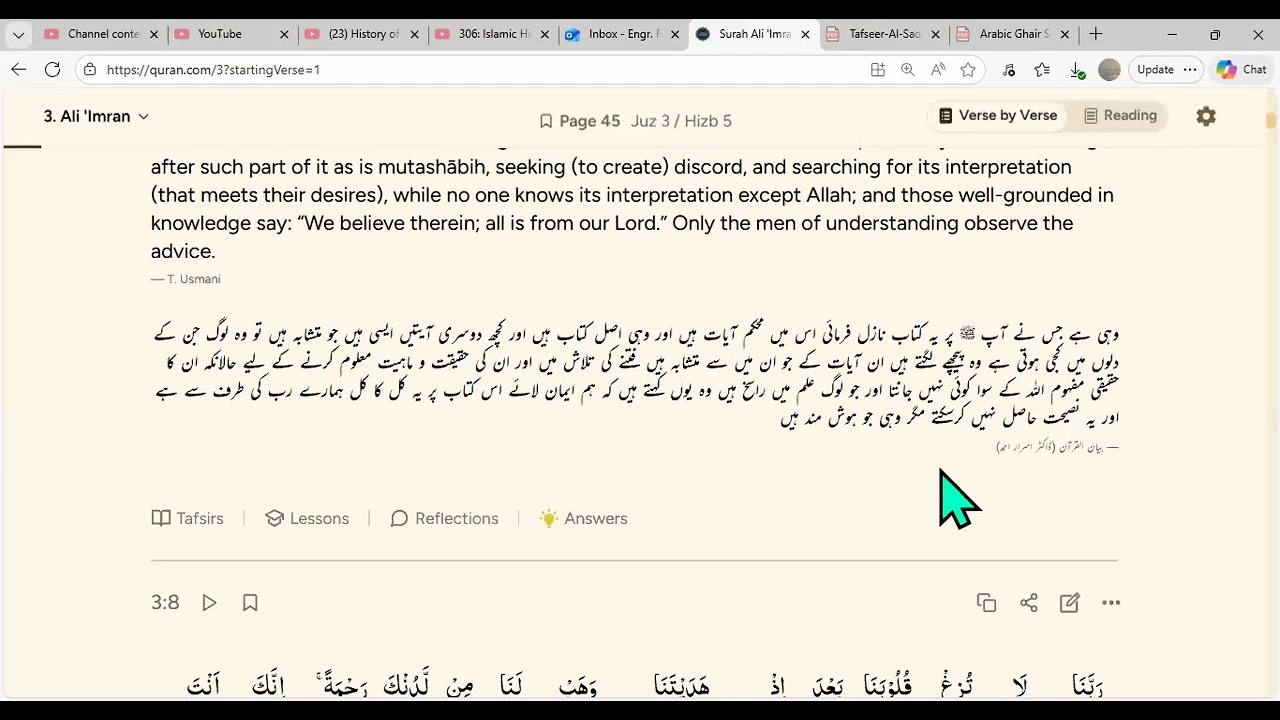
Task: Share verse 3:8
Action: [x=1028, y=603]
